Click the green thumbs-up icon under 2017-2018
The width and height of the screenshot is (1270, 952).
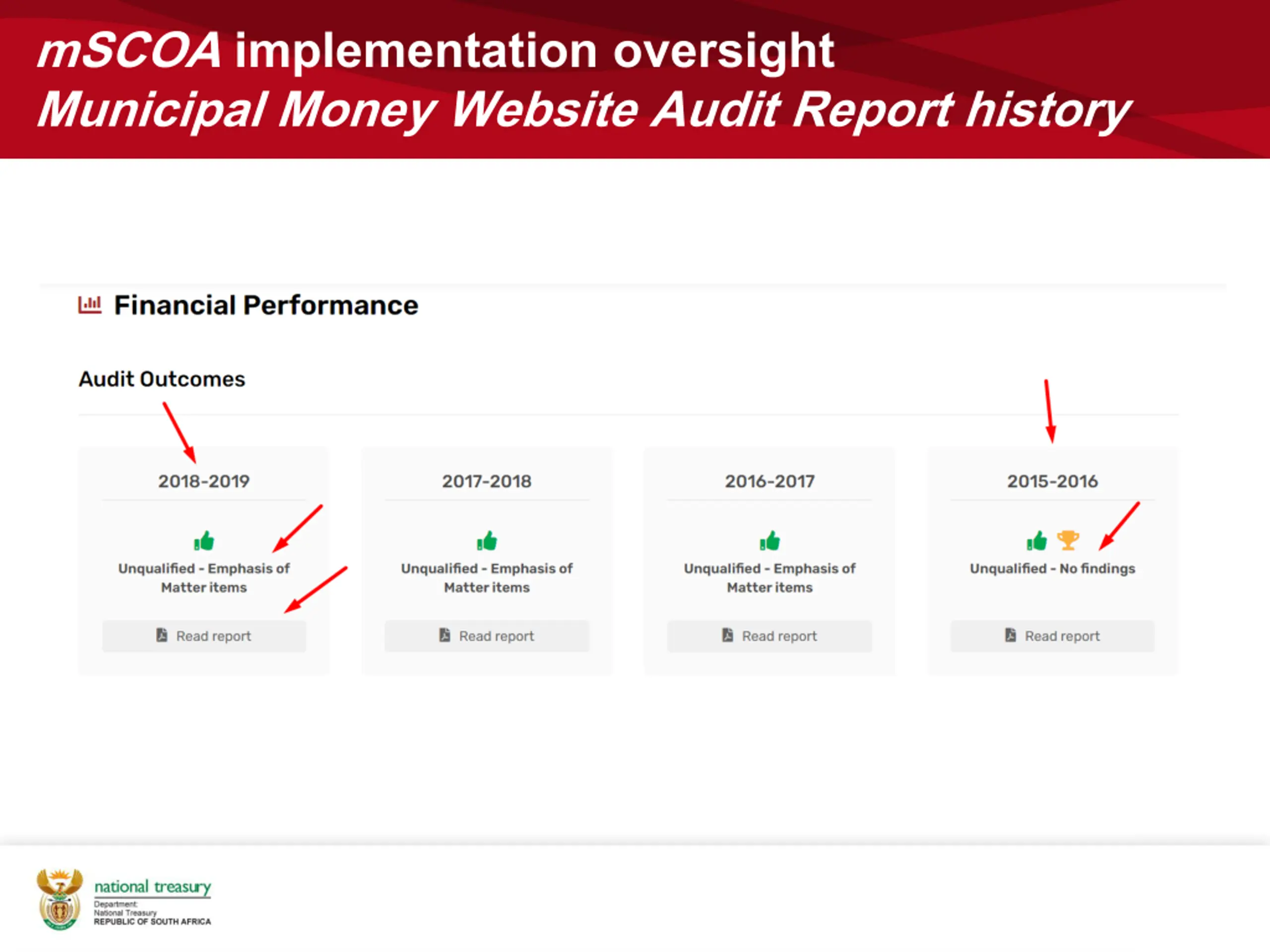coord(487,540)
